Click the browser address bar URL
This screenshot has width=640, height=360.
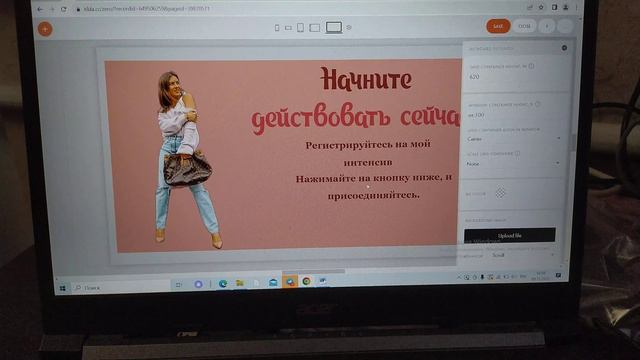tap(147, 9)
